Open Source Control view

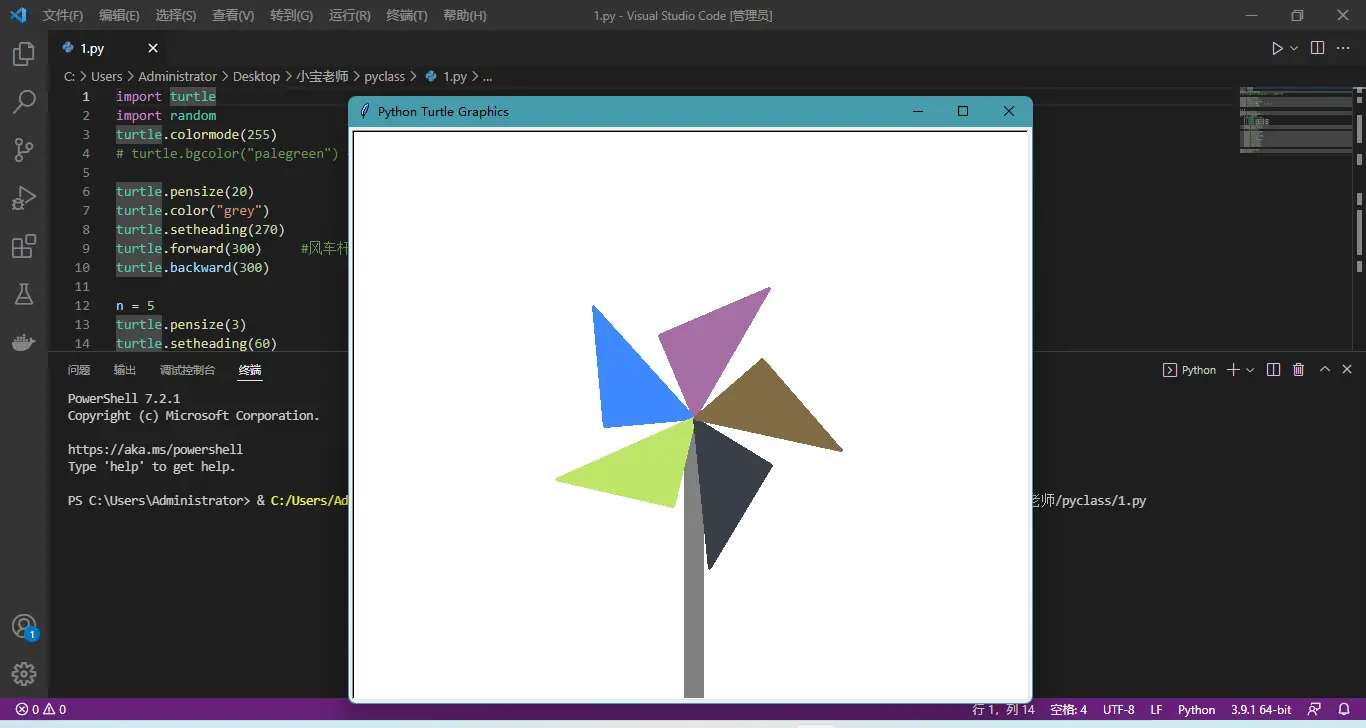tap(24, 149)
